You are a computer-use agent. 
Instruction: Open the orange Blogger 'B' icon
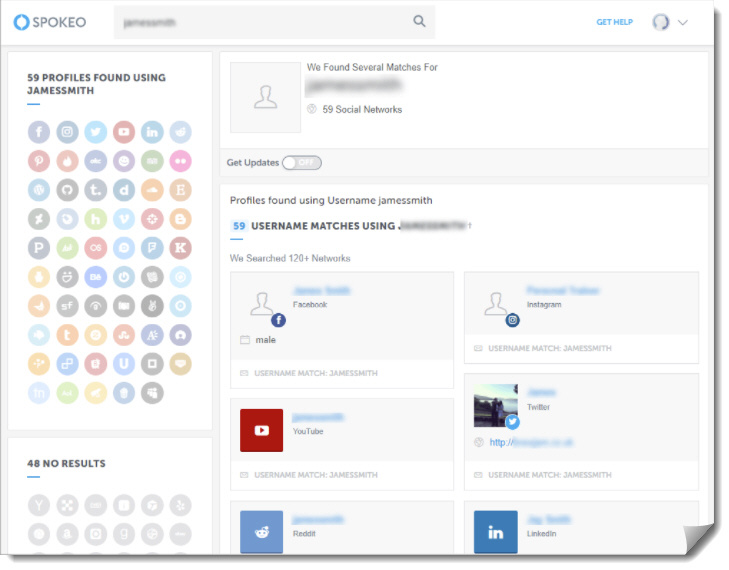click(180, 219)
